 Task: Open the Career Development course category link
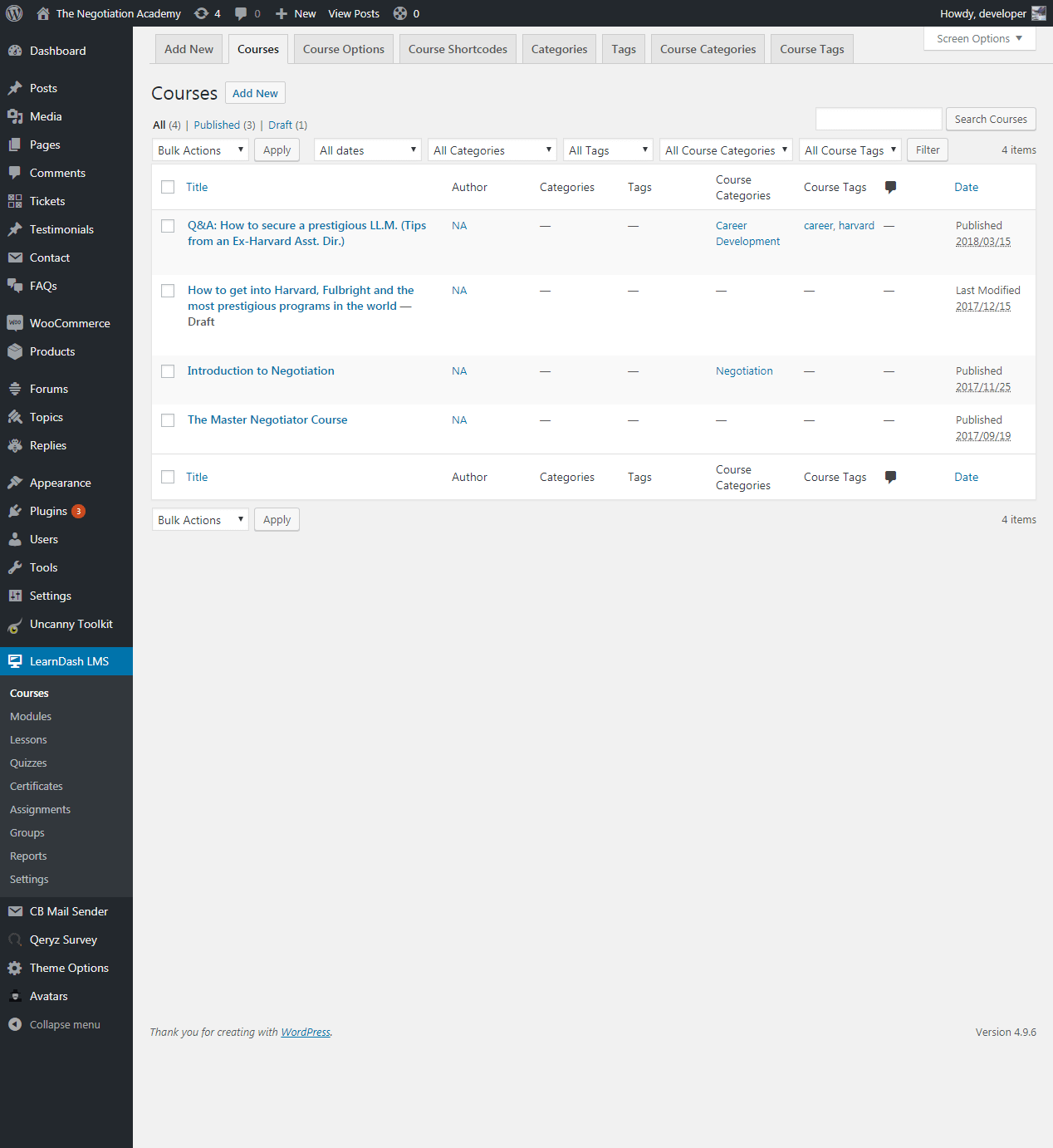[747, 233]
